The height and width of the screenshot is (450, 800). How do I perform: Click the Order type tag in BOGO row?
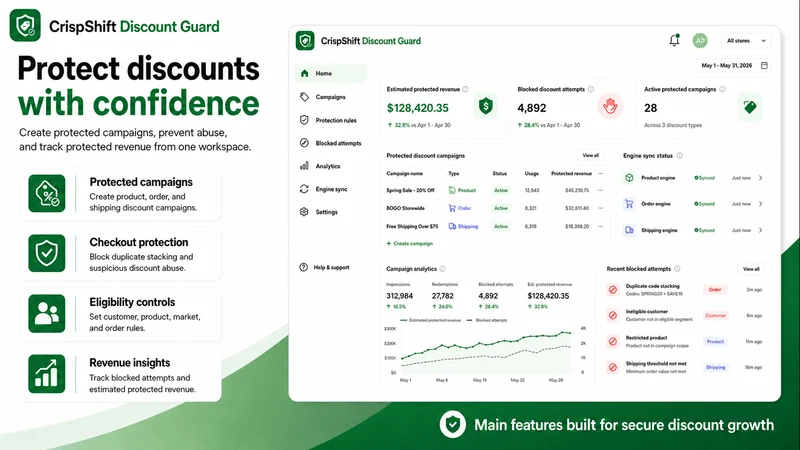[x=460, y=208]
